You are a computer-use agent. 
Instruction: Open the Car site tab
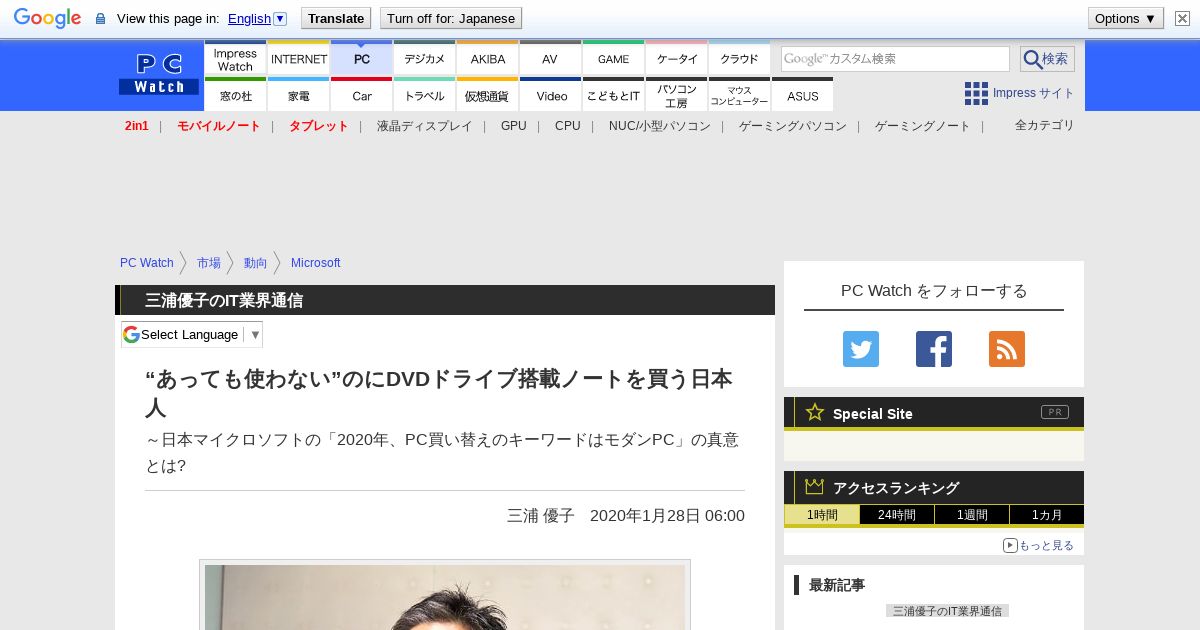362,95
